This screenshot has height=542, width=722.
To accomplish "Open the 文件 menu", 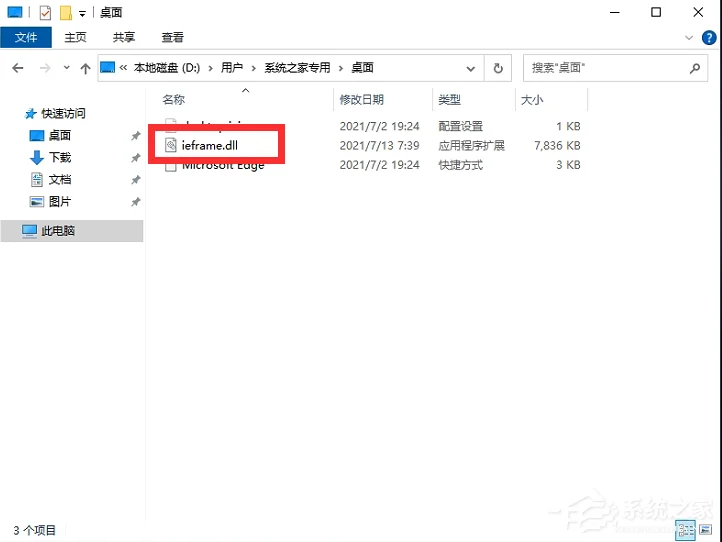I will pos(26,37).
